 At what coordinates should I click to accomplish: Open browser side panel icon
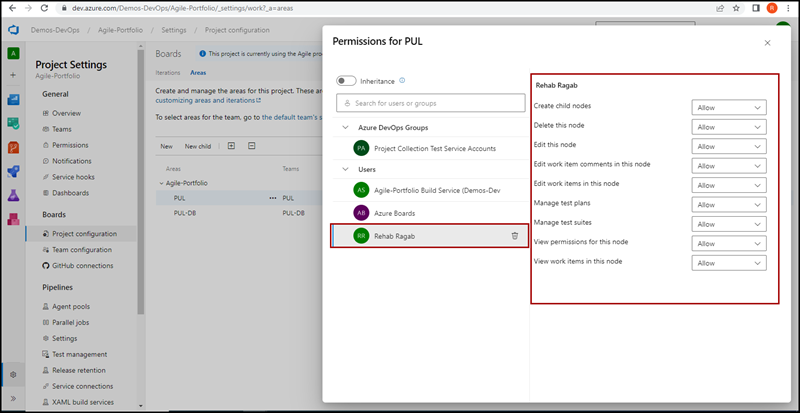tap(756, 8)
